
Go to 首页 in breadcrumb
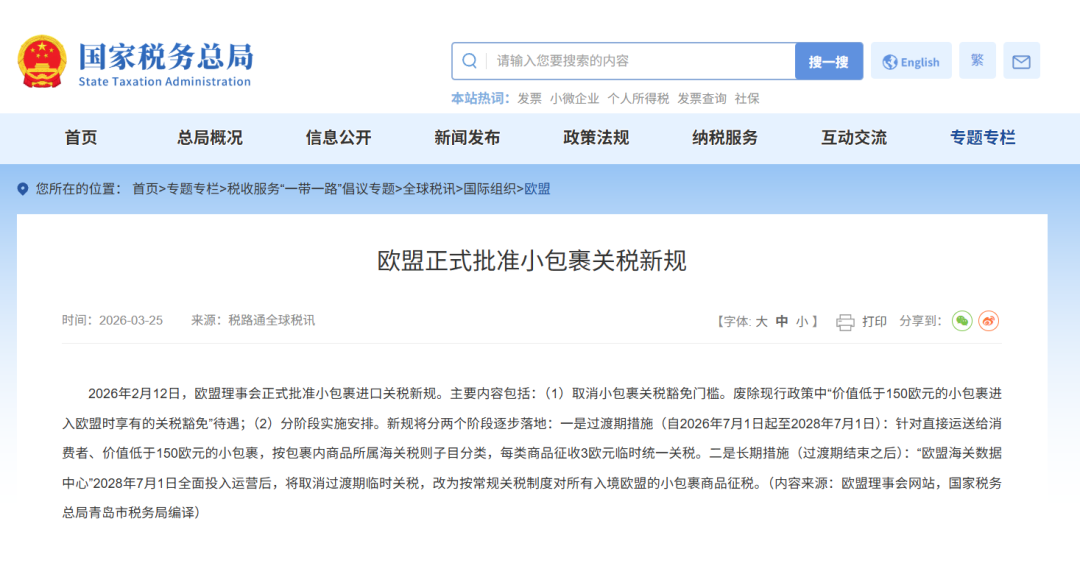[x=145, y=189]
